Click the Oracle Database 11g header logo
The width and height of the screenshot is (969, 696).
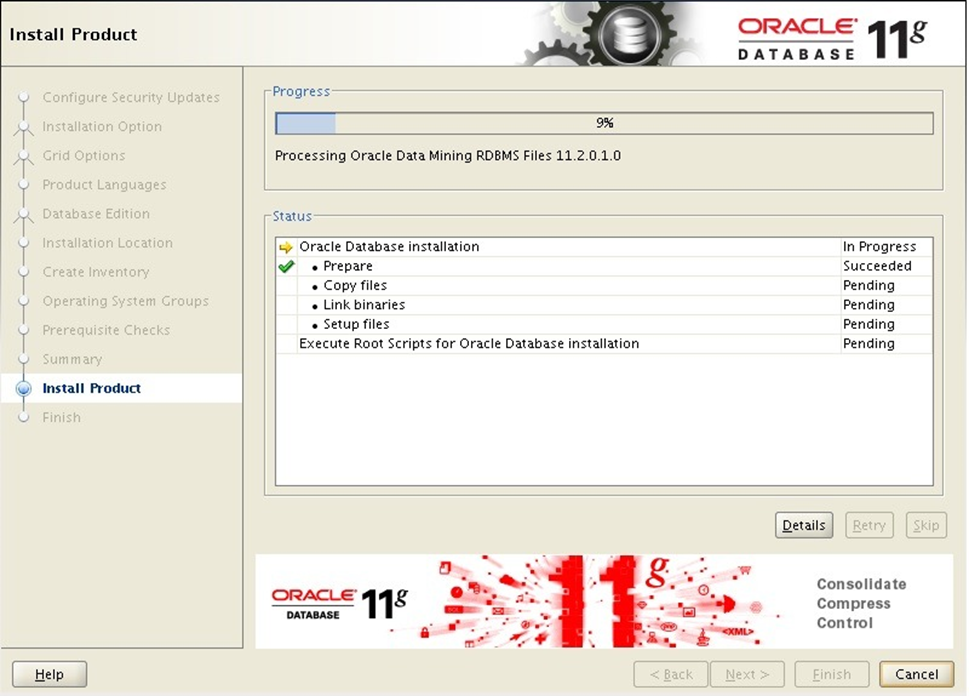click(x=831, y=40)
